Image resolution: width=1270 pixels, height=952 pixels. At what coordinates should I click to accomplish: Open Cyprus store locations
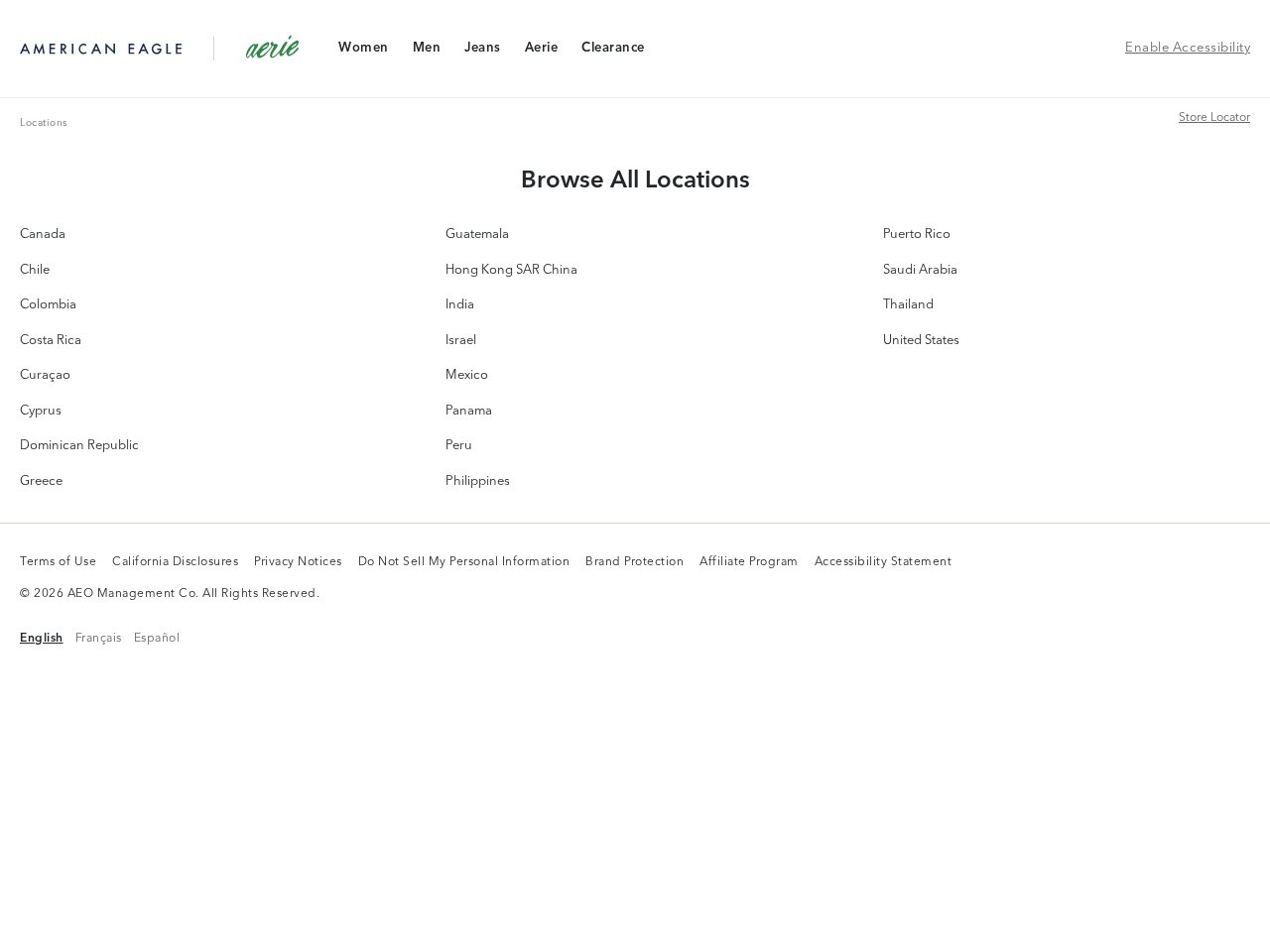(x=41, y=411)
